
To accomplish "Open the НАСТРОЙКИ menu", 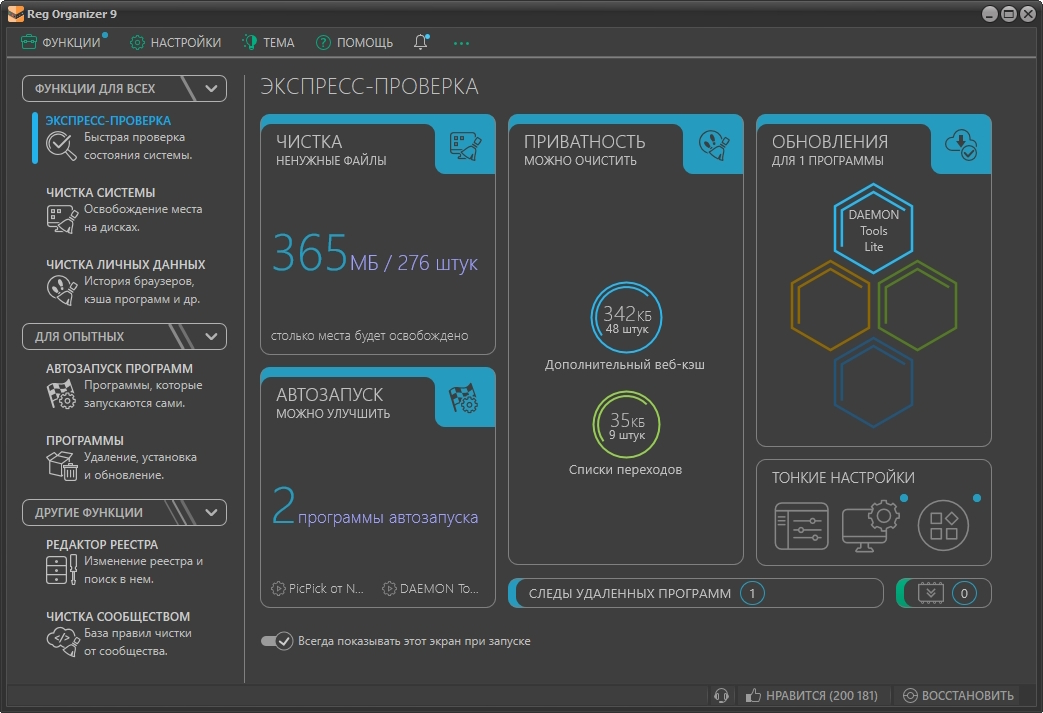I will tap(176, 43).
